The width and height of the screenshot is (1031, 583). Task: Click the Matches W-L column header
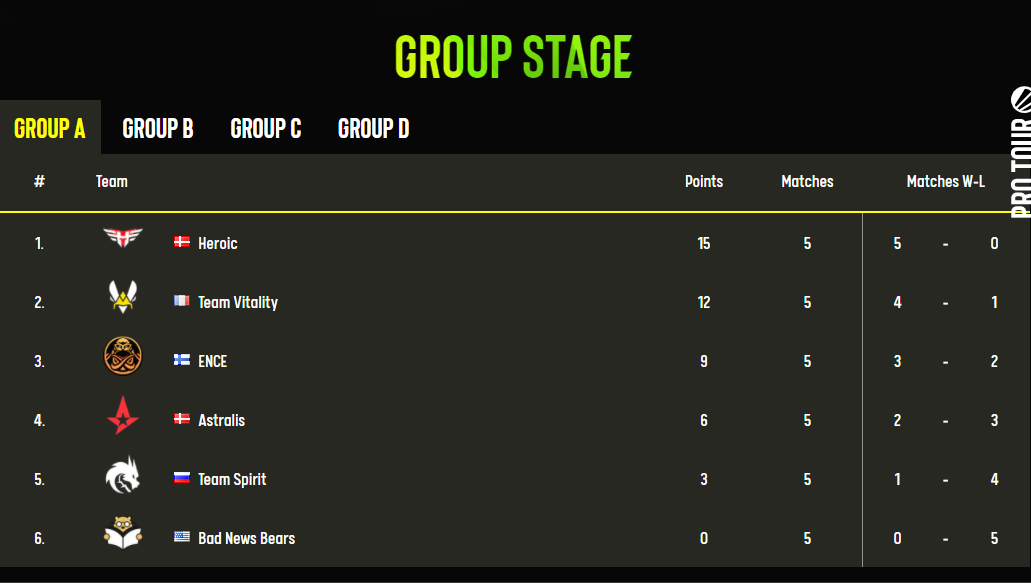point(946,181)
